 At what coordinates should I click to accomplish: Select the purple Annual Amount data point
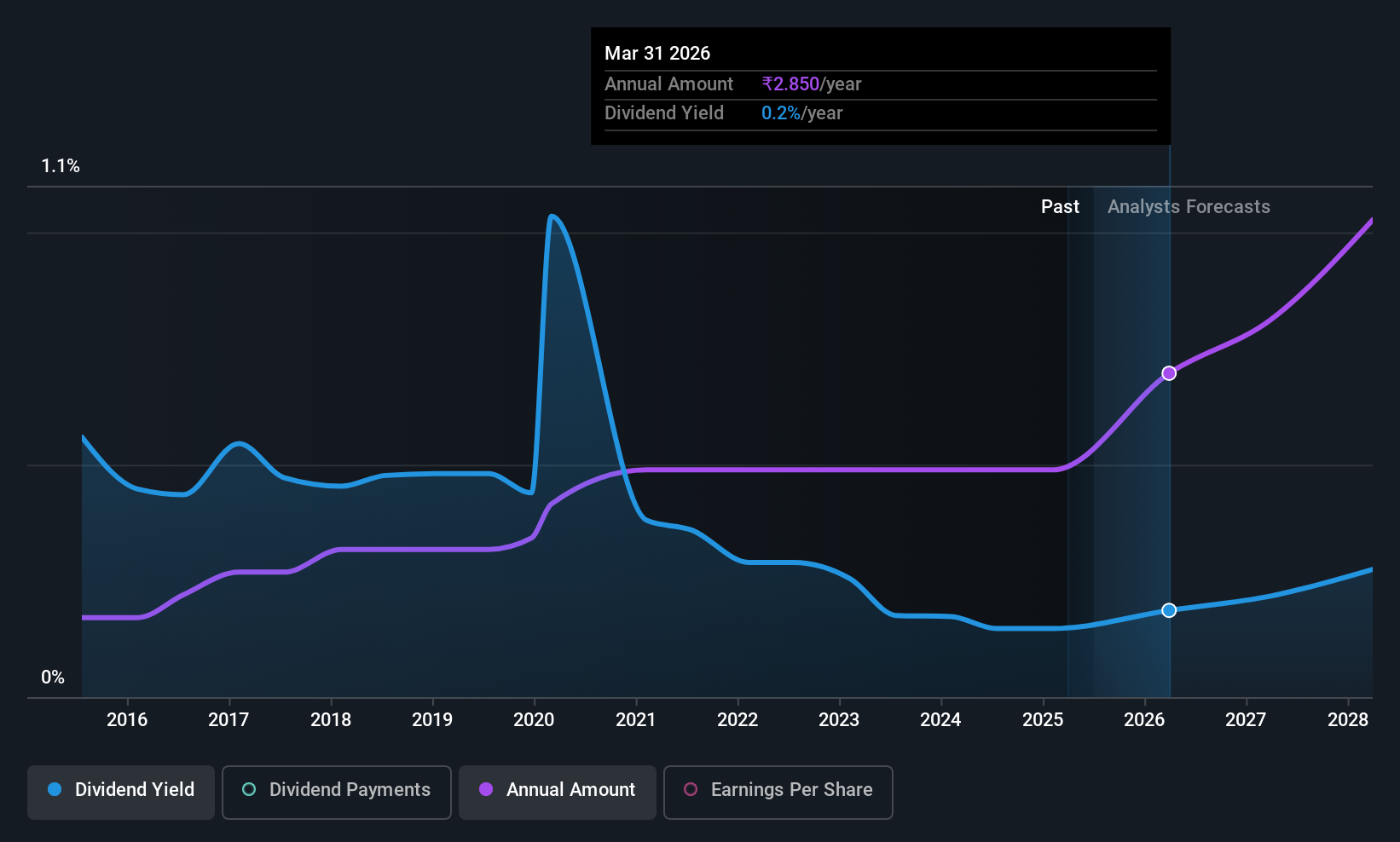point(1169,373)
